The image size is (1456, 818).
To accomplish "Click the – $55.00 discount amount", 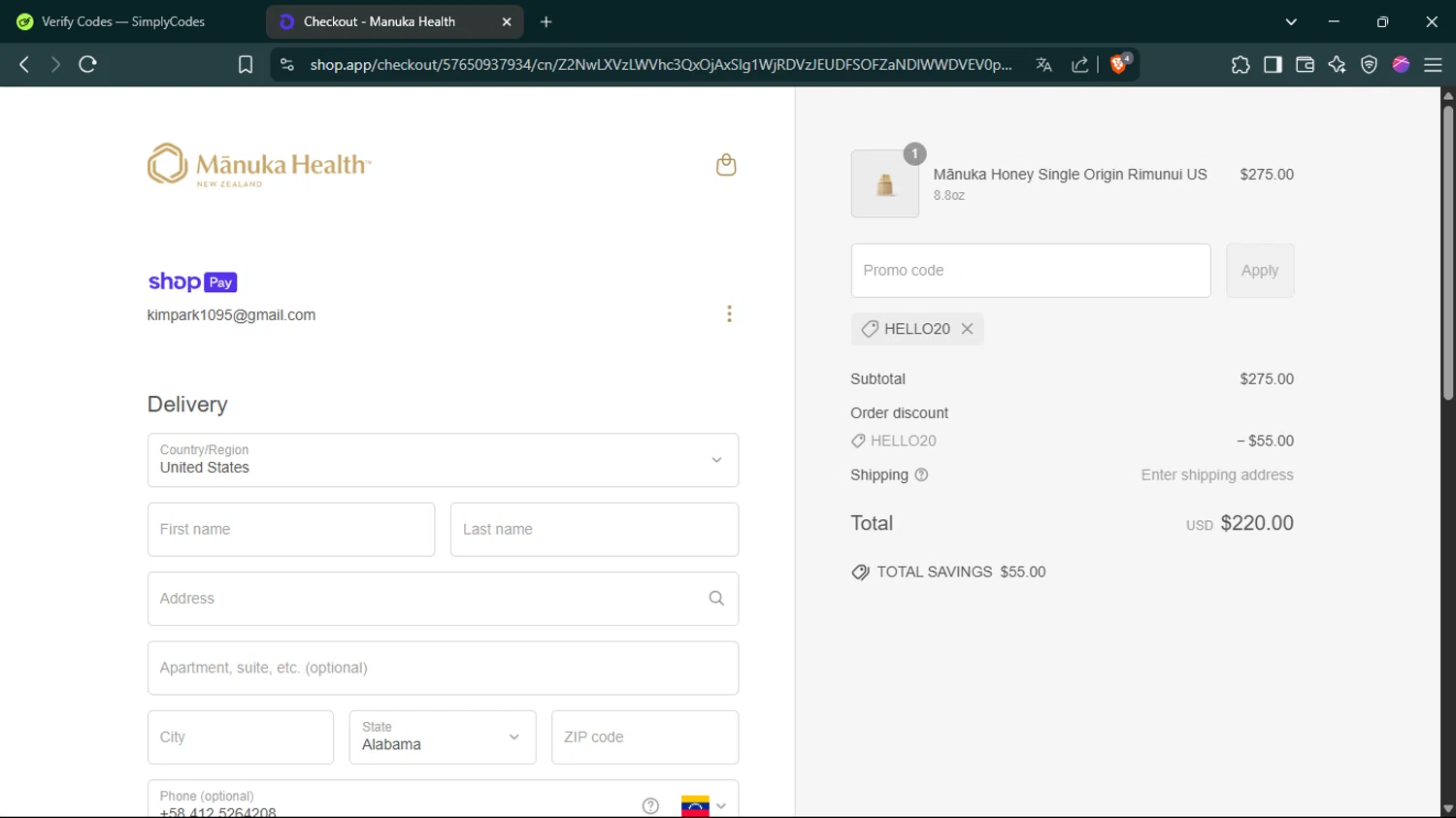I will click(1265, 441).
